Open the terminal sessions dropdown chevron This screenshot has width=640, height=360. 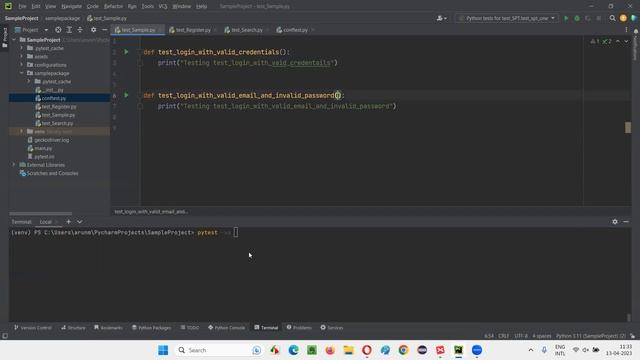[x=80, y=222]
